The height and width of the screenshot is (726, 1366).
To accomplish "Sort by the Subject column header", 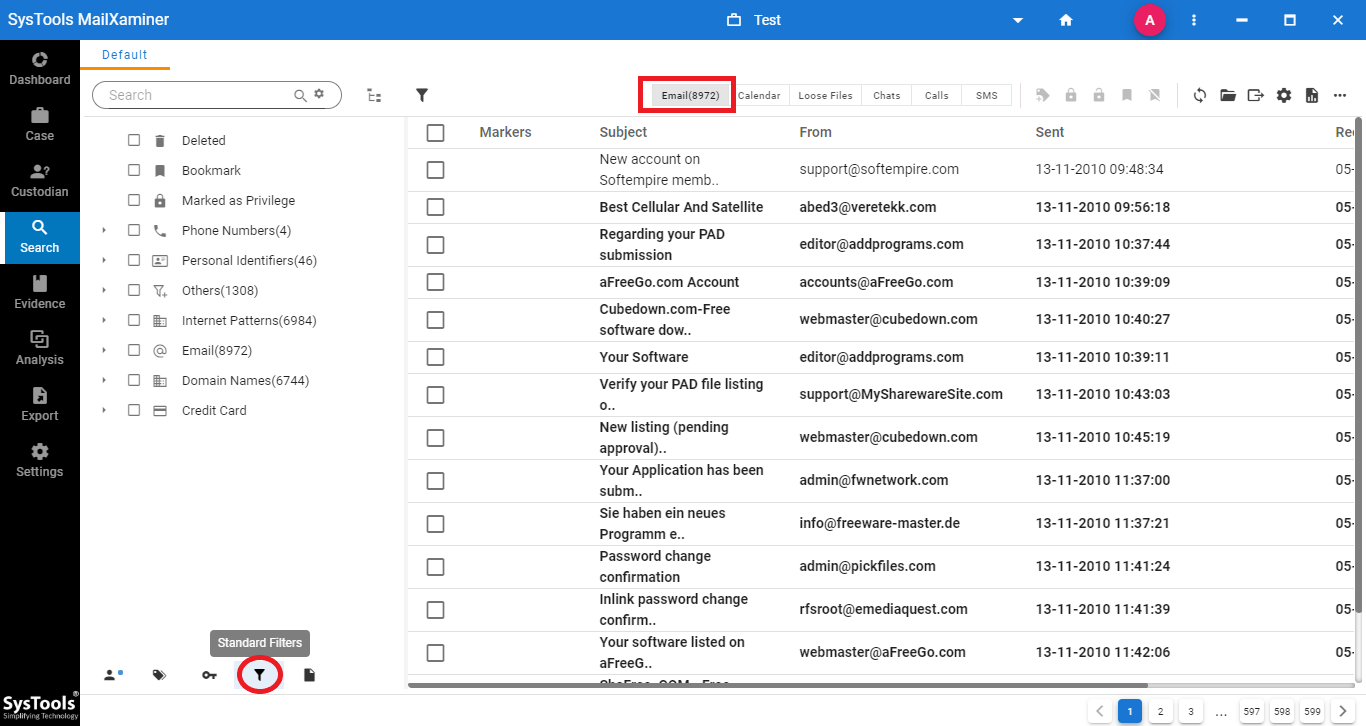I will coord(623,132).
